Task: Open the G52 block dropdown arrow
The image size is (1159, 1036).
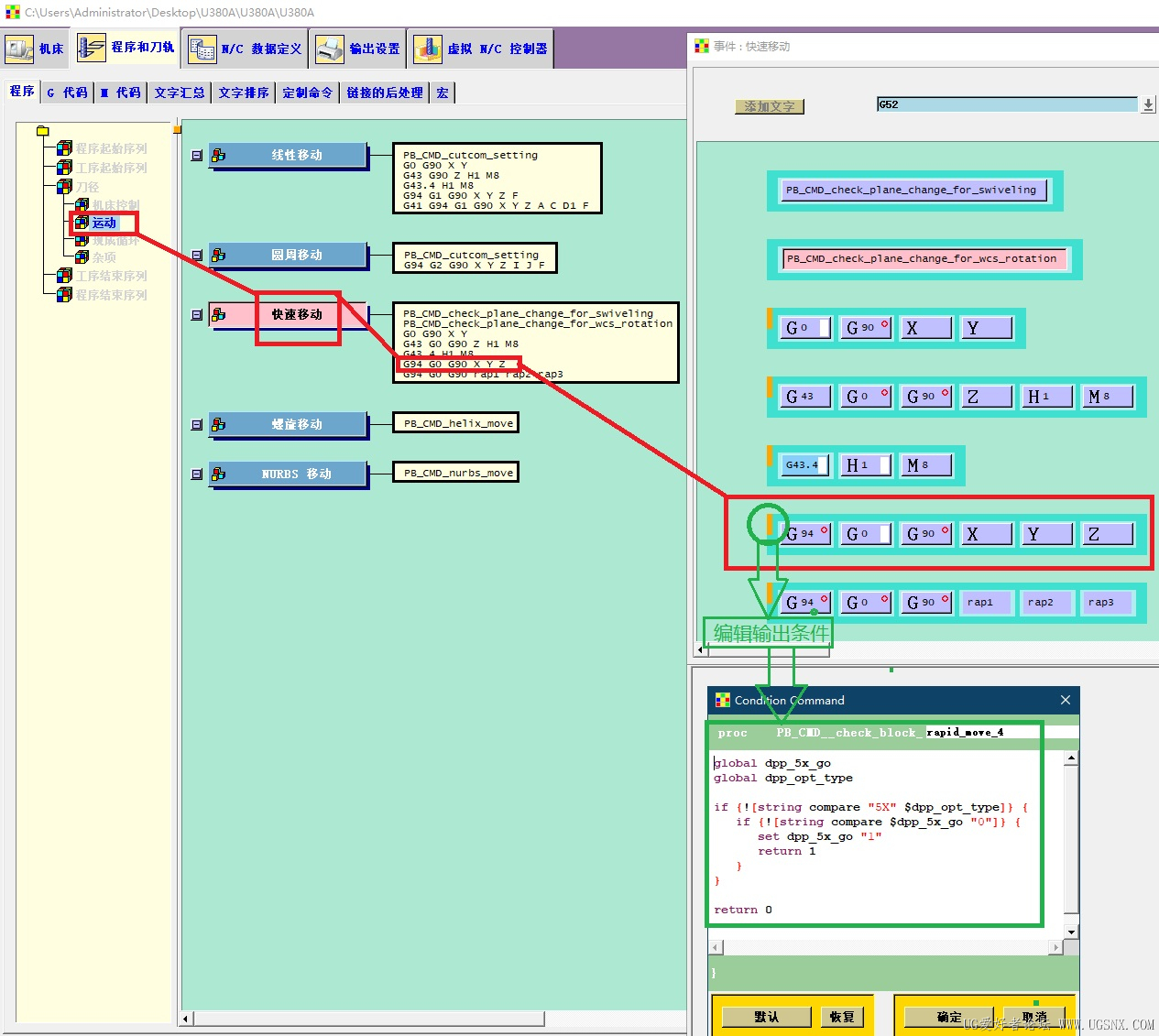Action: (x=1148, y=104)
